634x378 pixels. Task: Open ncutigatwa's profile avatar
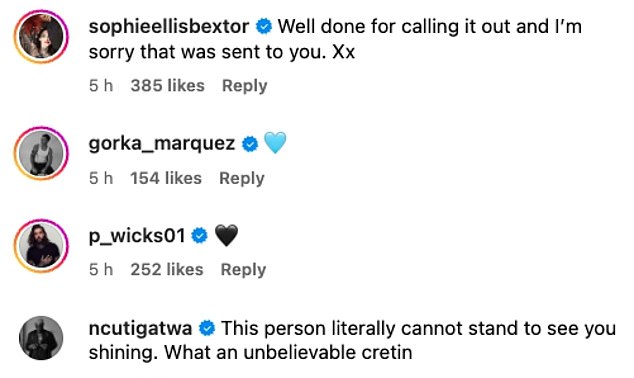pos(41,338)
